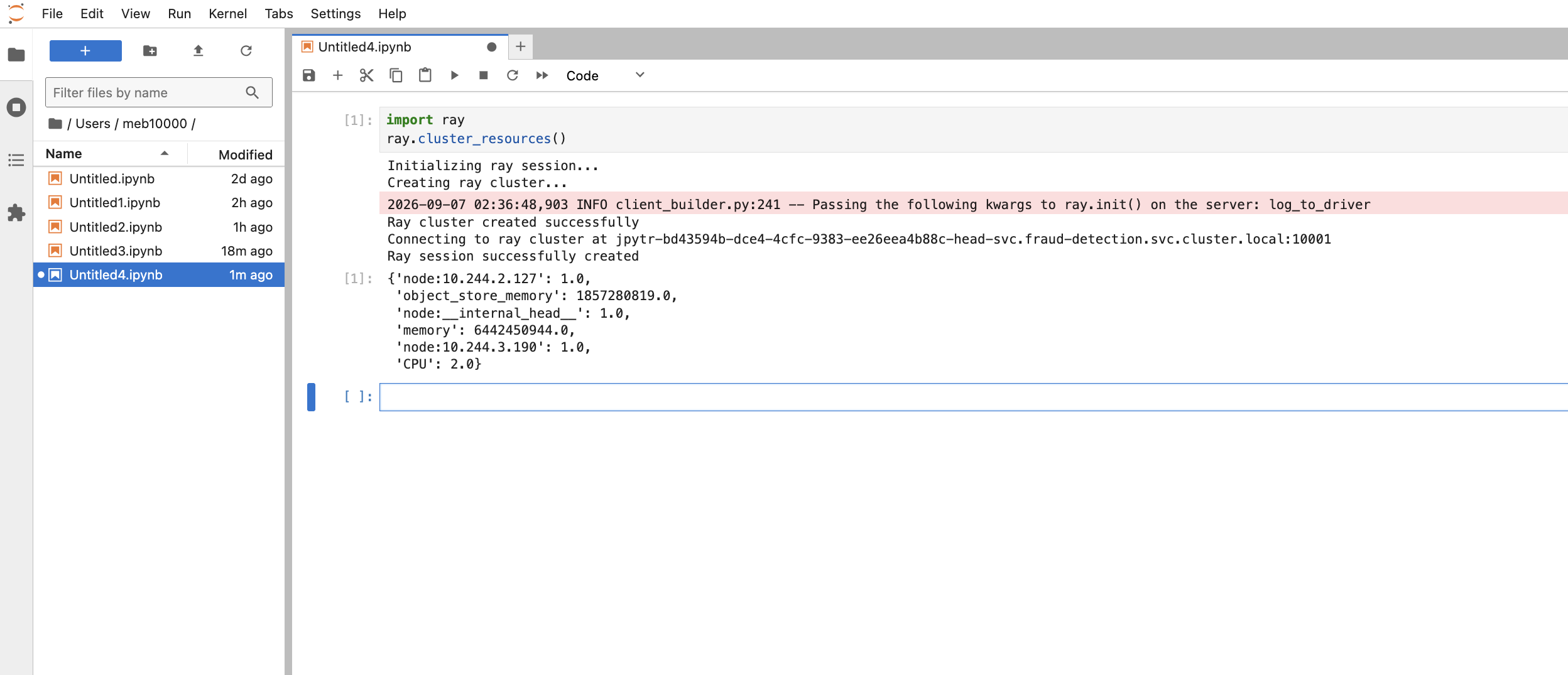
Task: Open Running Terminals and Kernels panel
Action: [16, 107]
